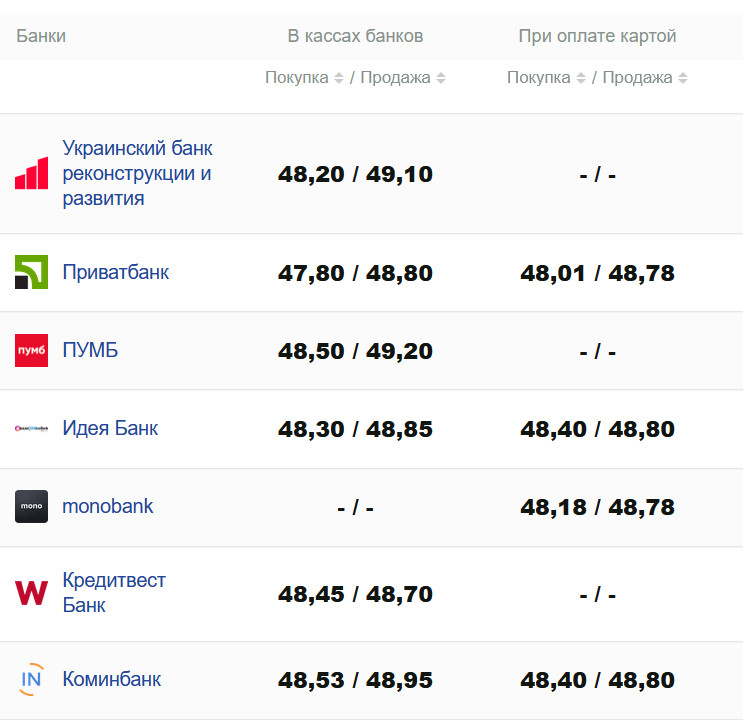Open the monobank link

[108, 506]
